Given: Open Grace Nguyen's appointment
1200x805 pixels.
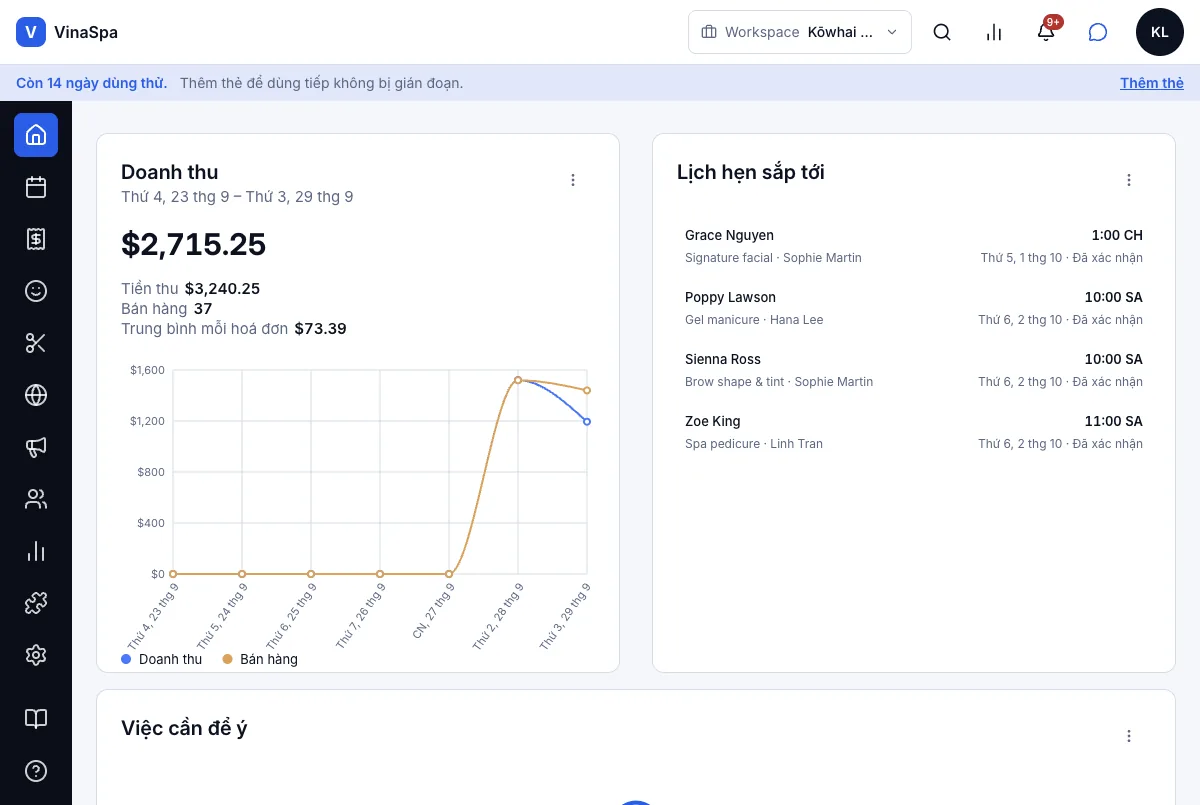Looking at the screenshot, I should pyautogui.click(x=914, y=246).
